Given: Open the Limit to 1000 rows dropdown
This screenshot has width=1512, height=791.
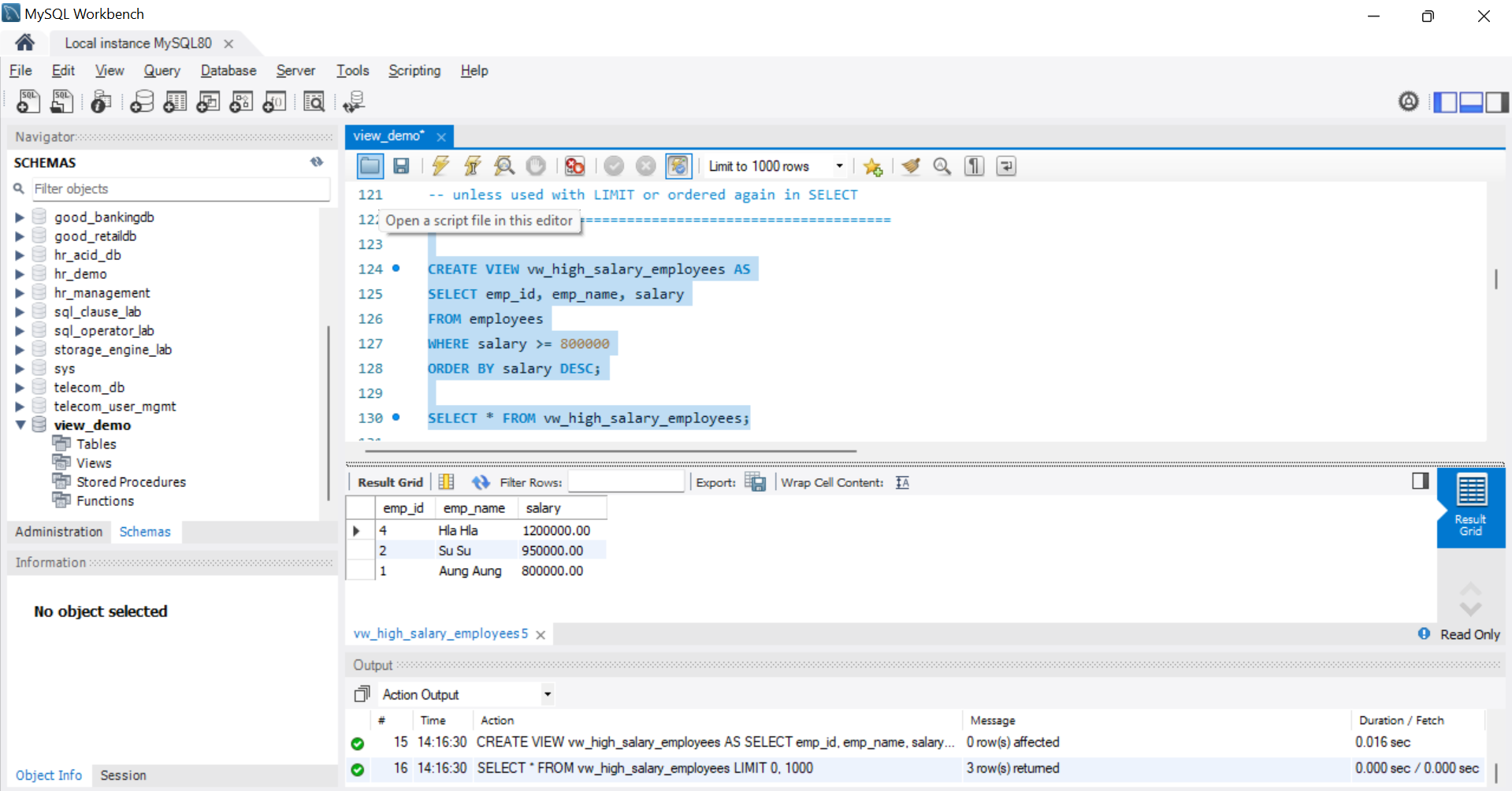Looking at the screenshot, I should (839, 165).
